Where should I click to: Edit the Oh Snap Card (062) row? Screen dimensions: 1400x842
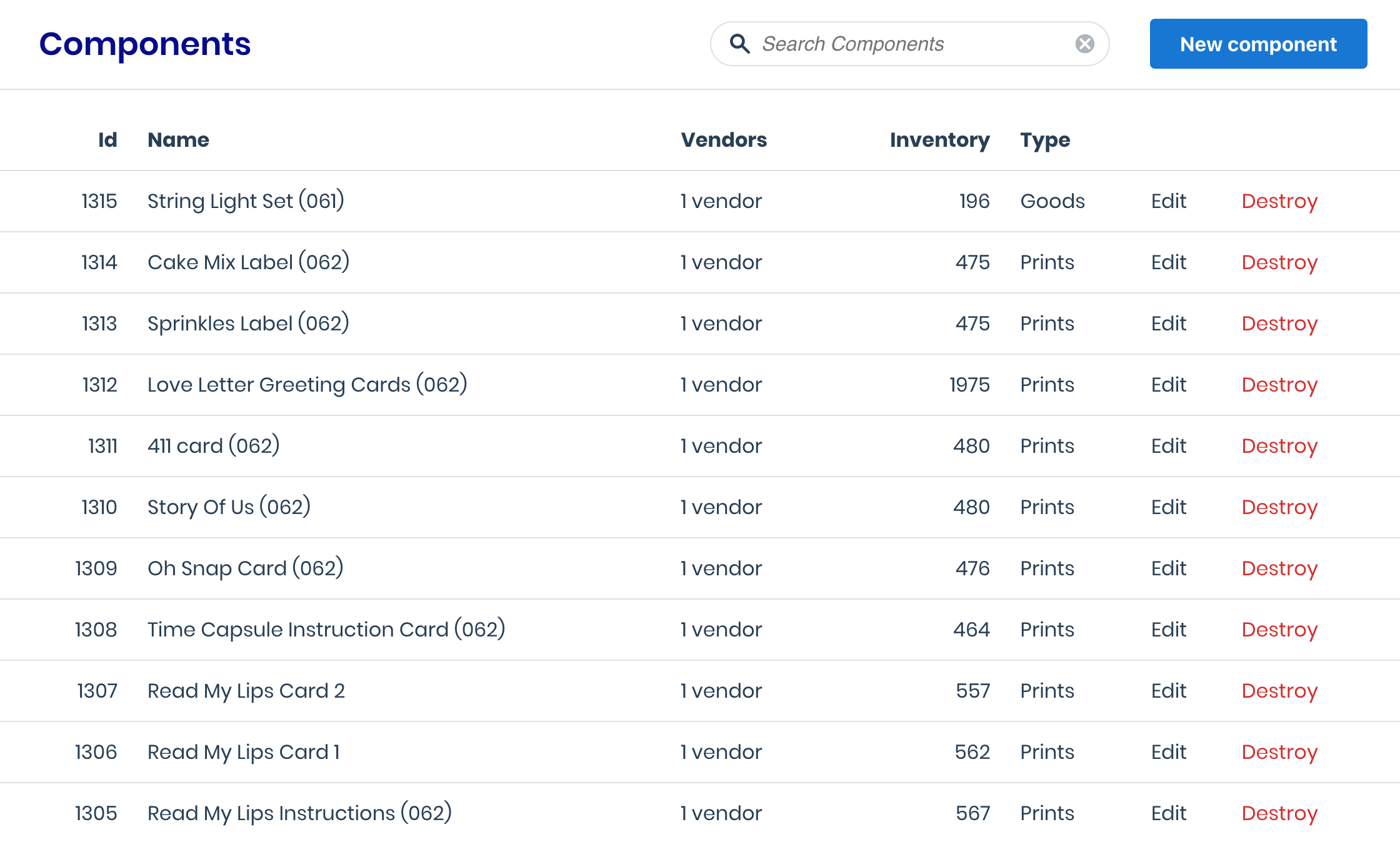1168,568
